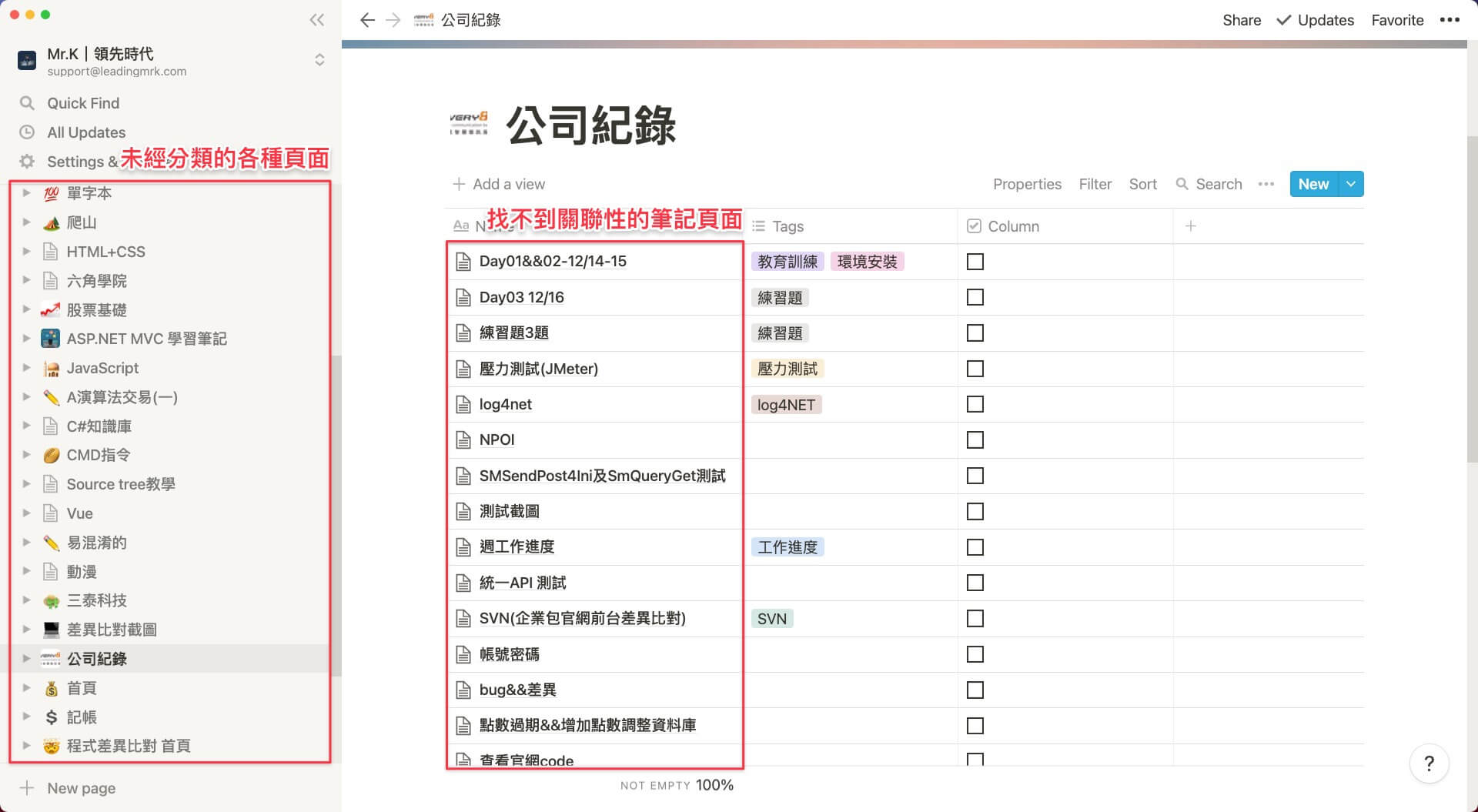Click the Share button
Screen dimensions: 1478x812
pyautogui.click(x=1242, y=20)
